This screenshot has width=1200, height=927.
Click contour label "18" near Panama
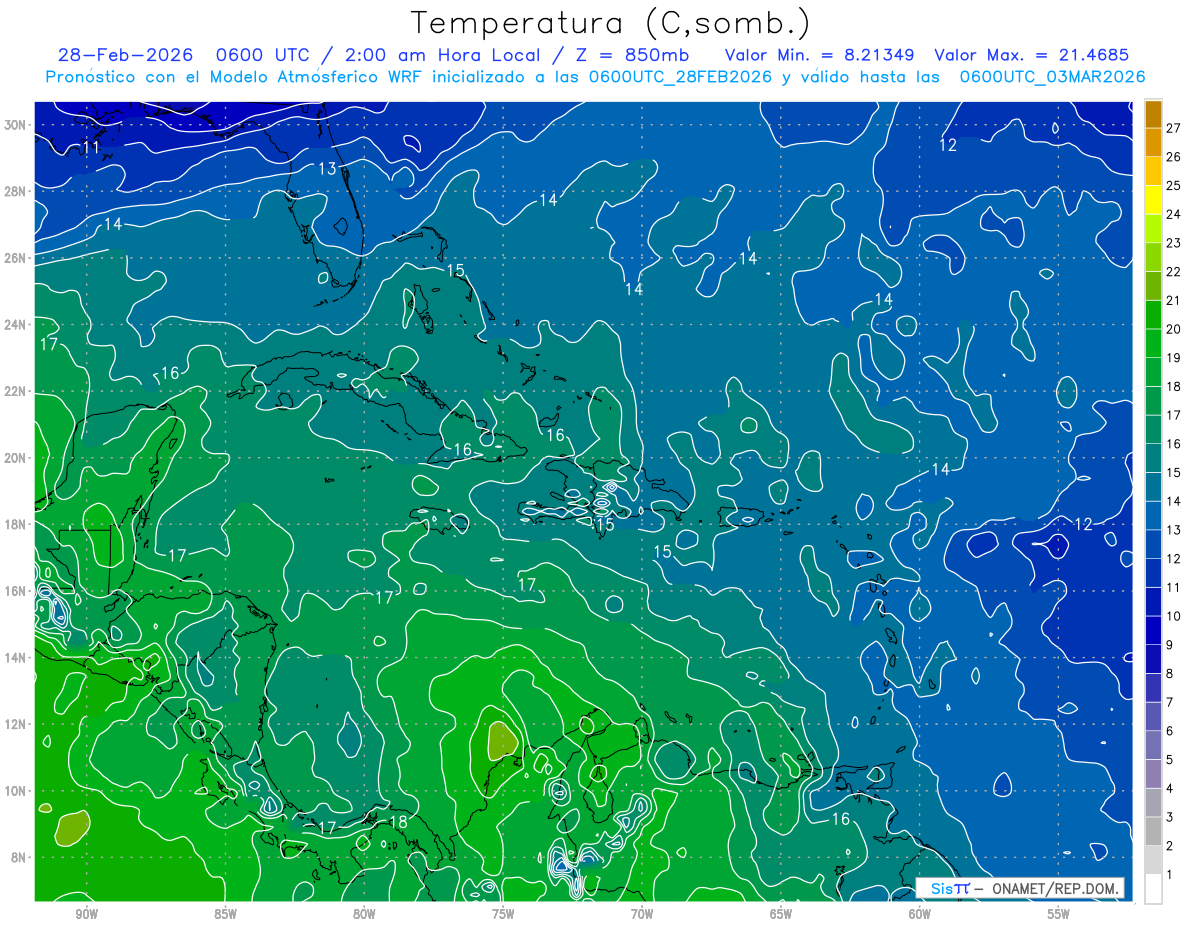point(397,823)
